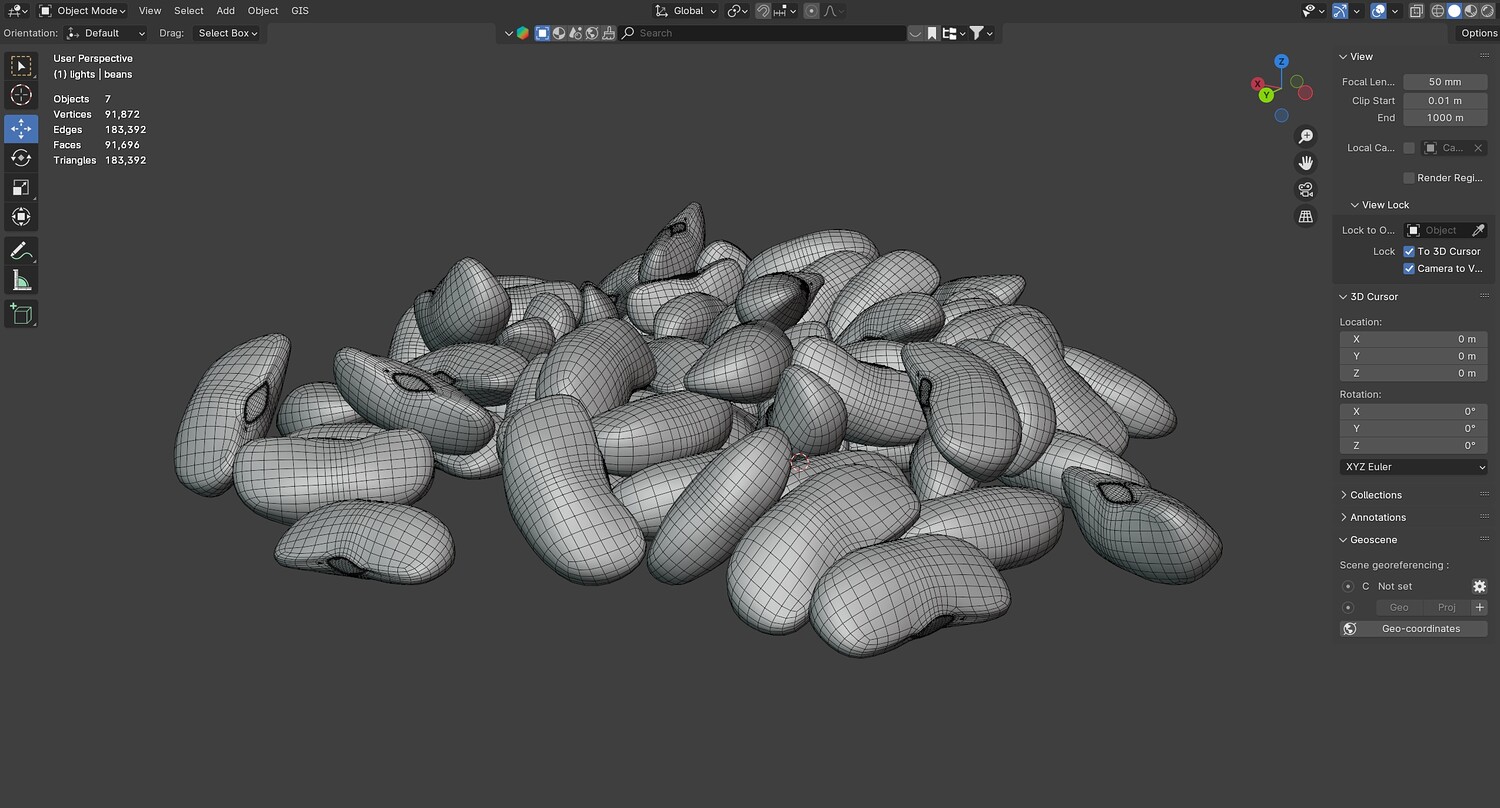Open the GIS menu
Image resolution: width=1500 pixels, height=808 pixels.
(300, 11)
